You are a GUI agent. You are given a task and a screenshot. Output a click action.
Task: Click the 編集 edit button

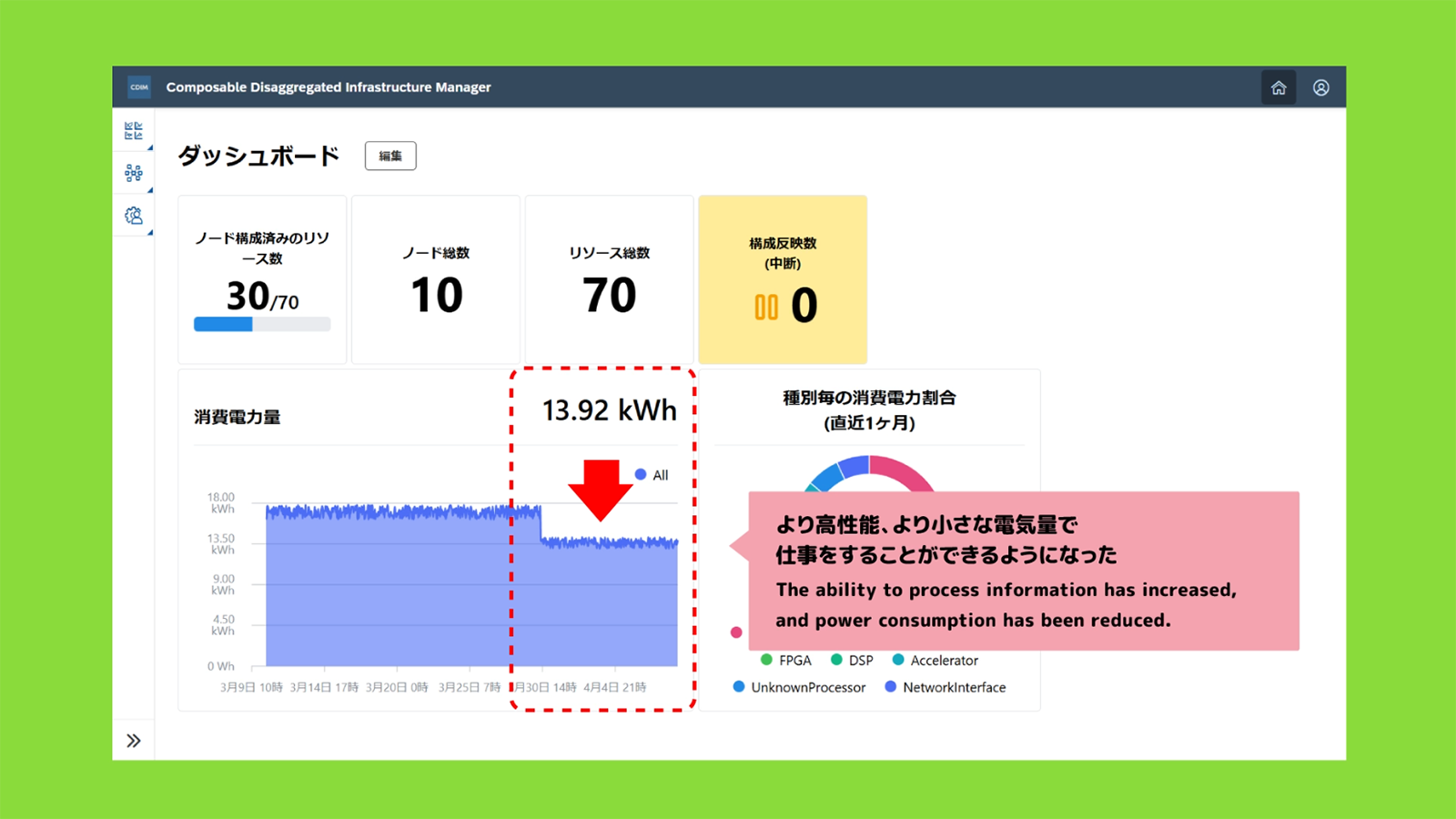coord(390,156)
